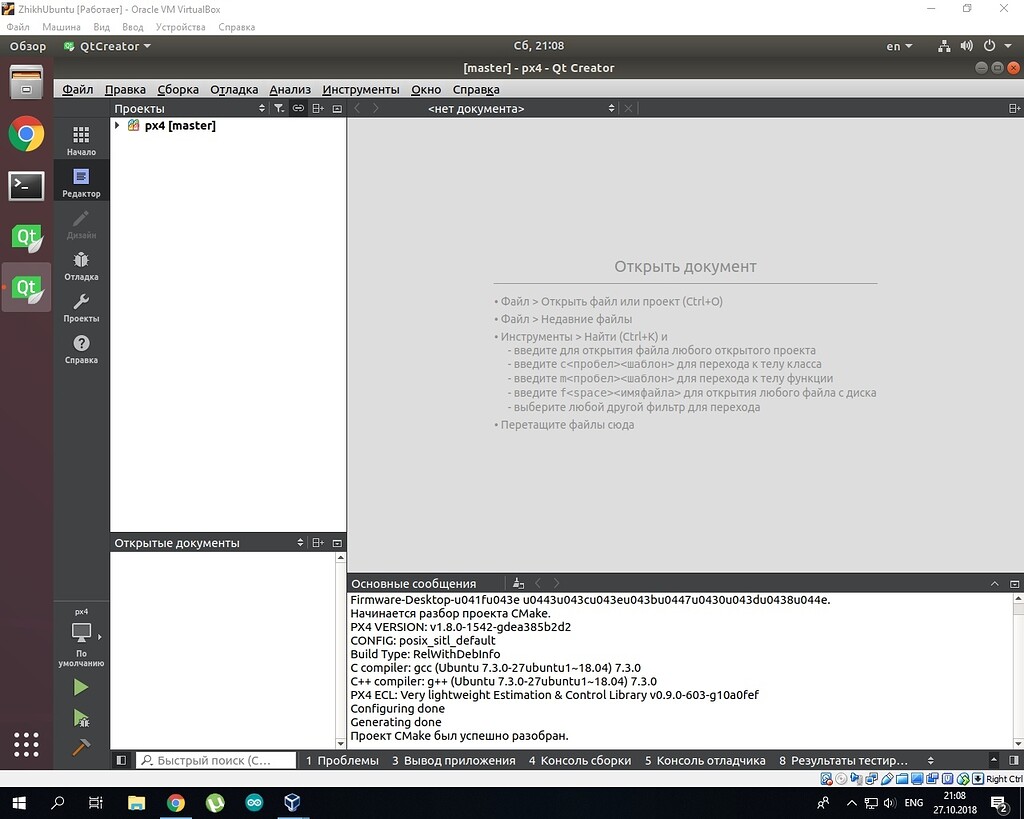
Task: Open the Сборка menu
Action: (x=178, y=89)
